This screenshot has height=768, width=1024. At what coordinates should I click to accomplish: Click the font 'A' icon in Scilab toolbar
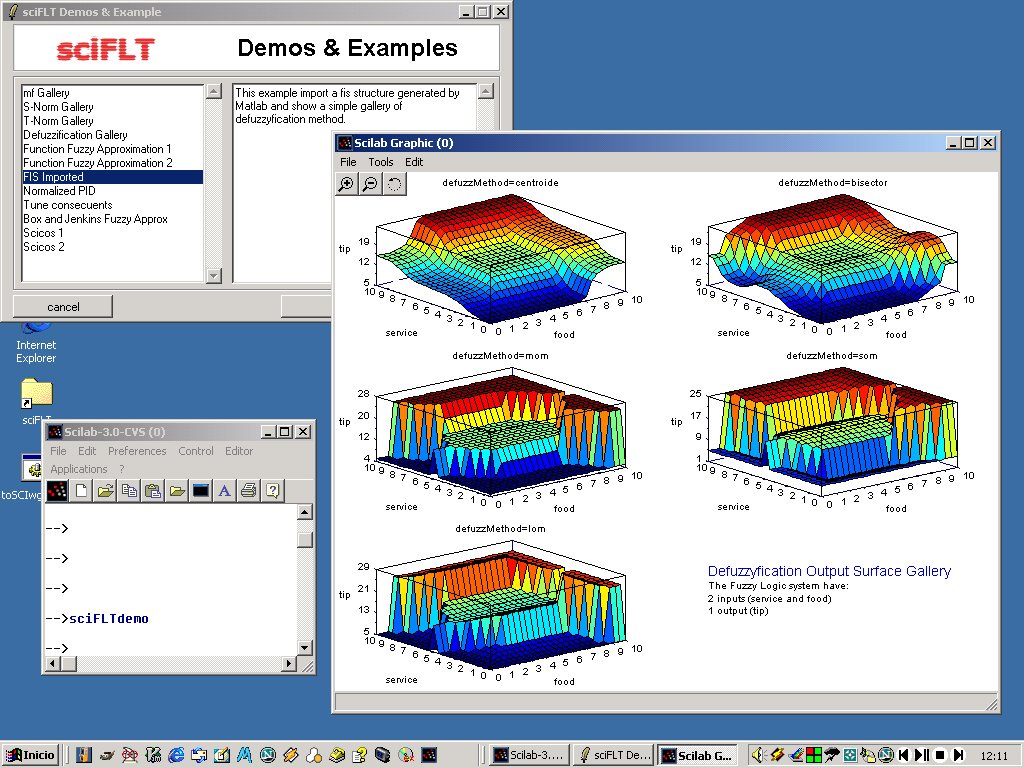[225, 490]
